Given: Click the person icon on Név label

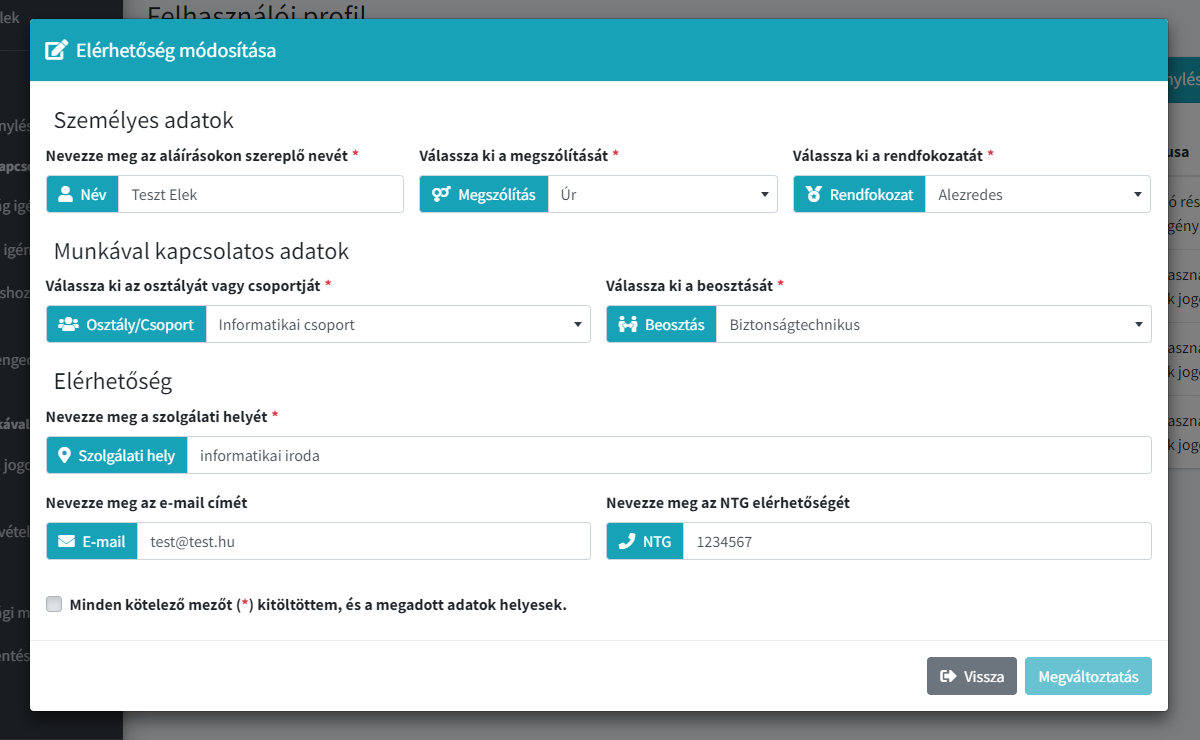Looking at the screenshot, I should tap(67, 194).
